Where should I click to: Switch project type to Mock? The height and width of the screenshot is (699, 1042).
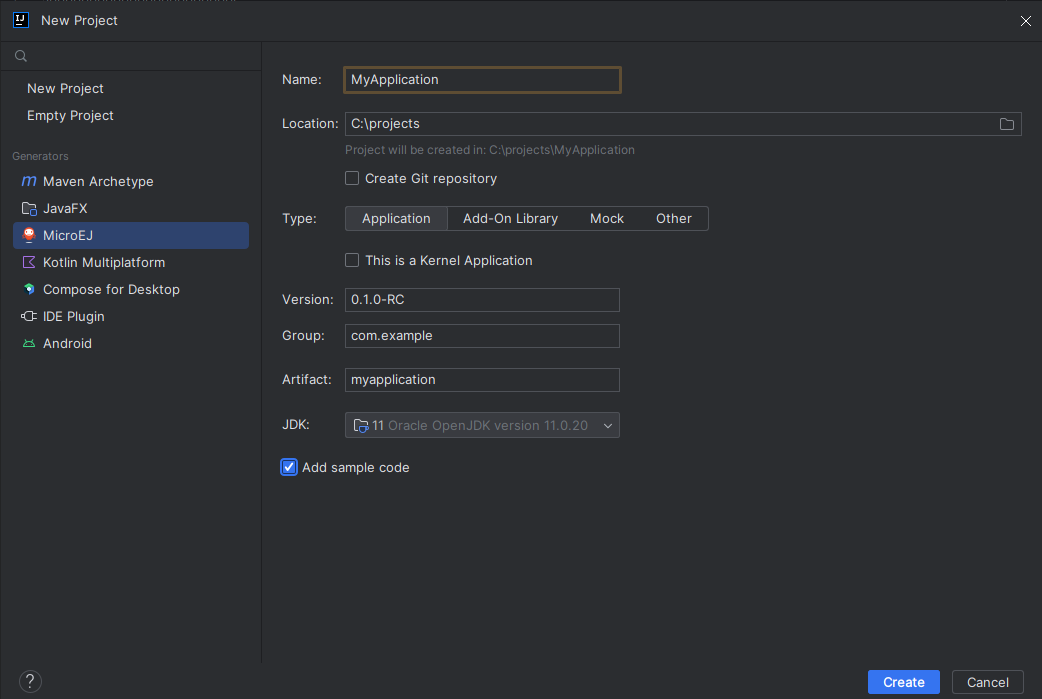pos(607,218)
